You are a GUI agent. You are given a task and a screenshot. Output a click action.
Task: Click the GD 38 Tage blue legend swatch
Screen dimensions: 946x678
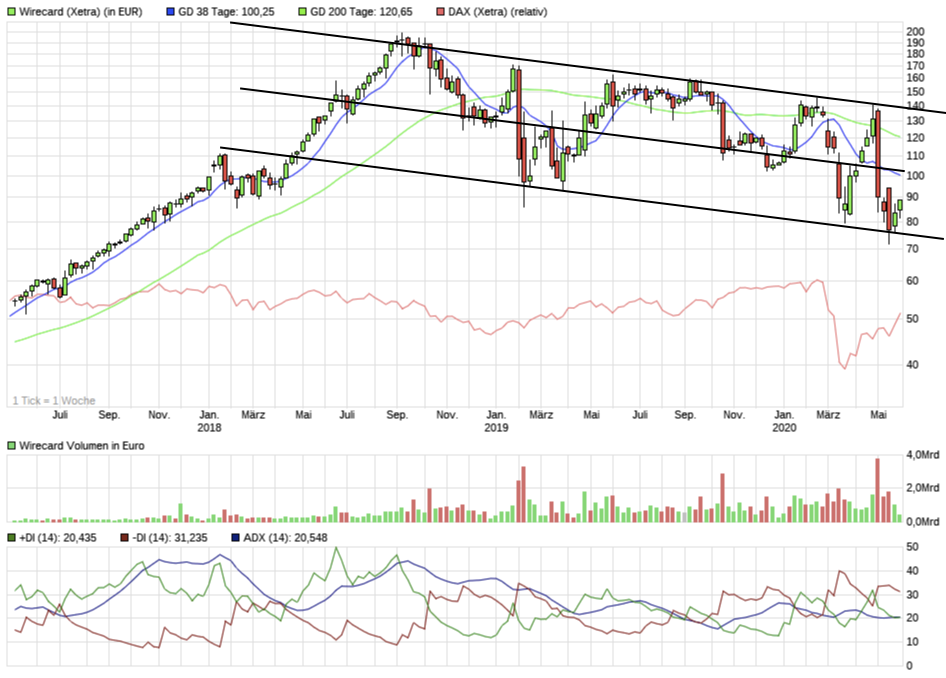point(170,11)
